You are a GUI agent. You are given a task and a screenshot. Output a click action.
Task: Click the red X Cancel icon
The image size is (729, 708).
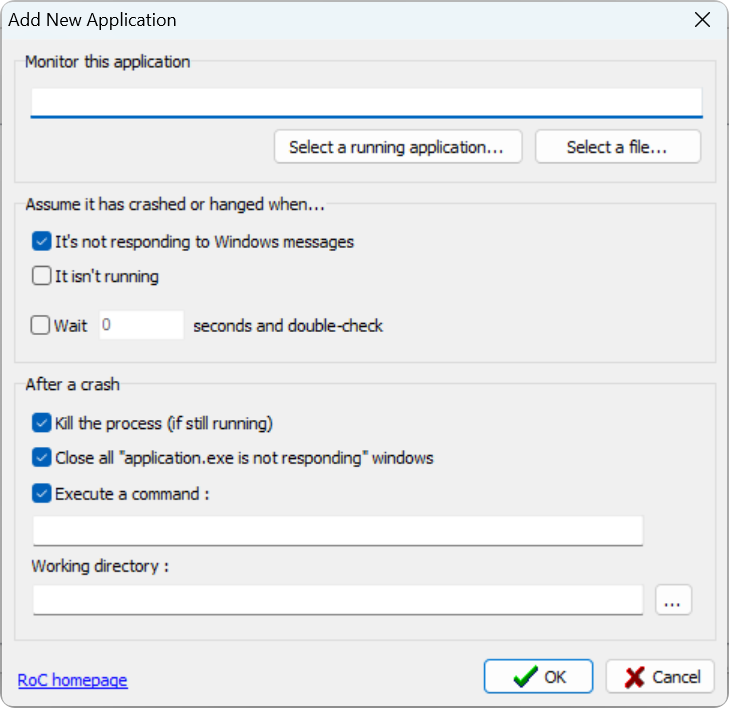pyautogui.click(x=635, y=677)
